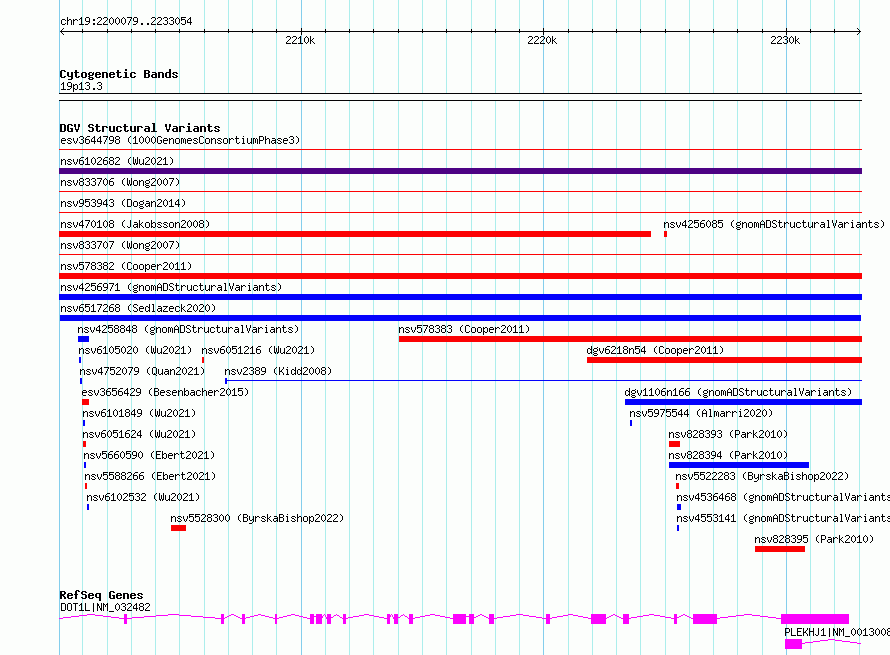
Task: Open the nsv6051624 (Wu2021) label
Action: [x=139, y=434]
